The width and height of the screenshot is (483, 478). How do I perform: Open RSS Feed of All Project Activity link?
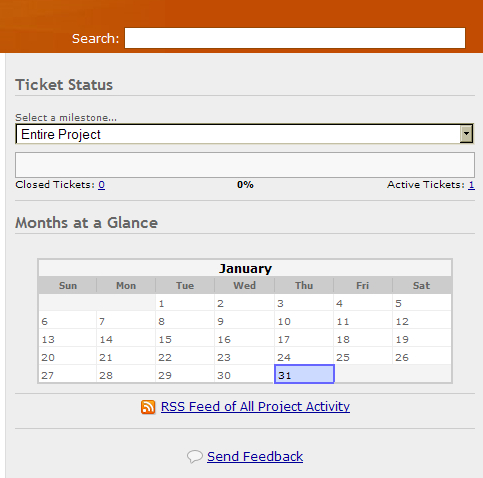click(x=255, y=407)
